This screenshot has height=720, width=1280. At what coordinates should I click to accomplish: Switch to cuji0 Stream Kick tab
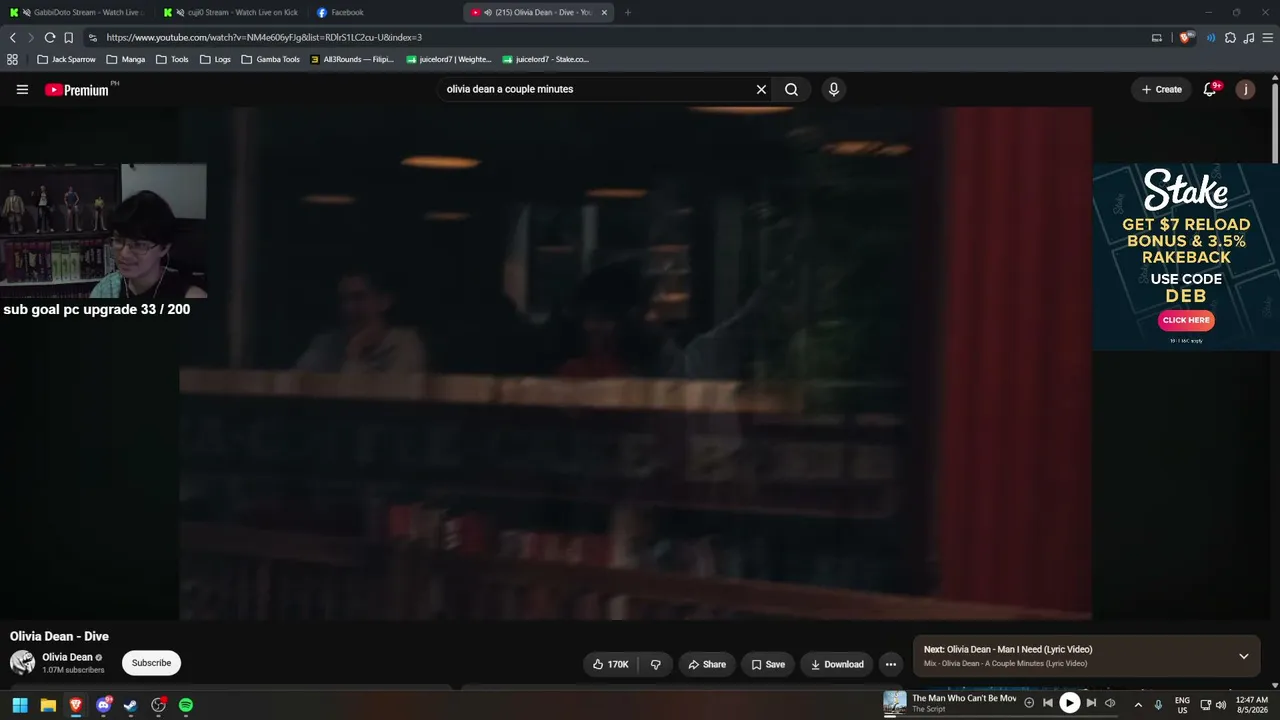tap(232, 12)
